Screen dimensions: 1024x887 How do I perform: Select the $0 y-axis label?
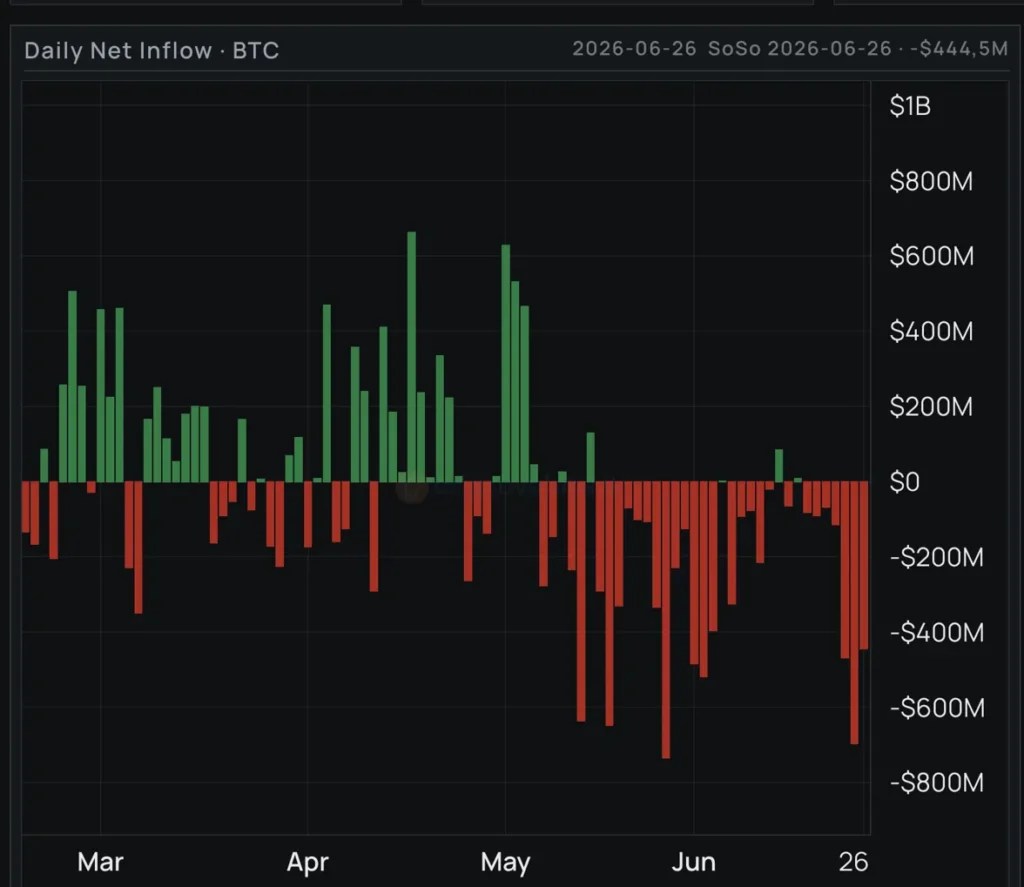click(904, 482)
